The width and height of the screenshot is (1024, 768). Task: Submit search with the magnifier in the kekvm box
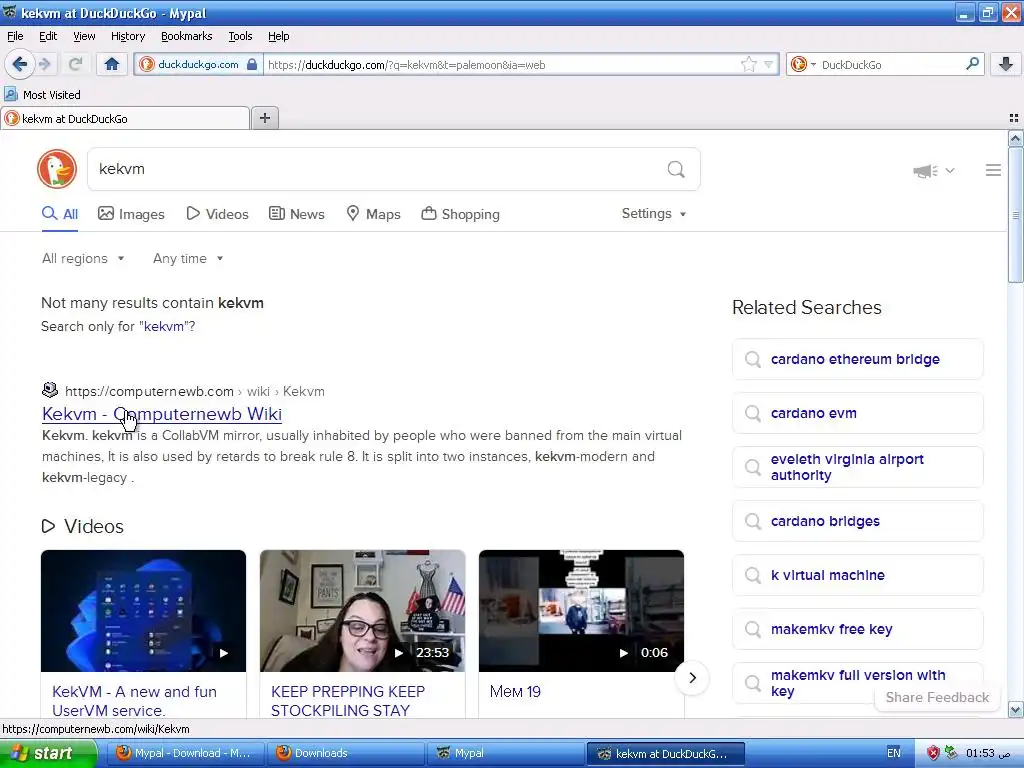(676, 169)
